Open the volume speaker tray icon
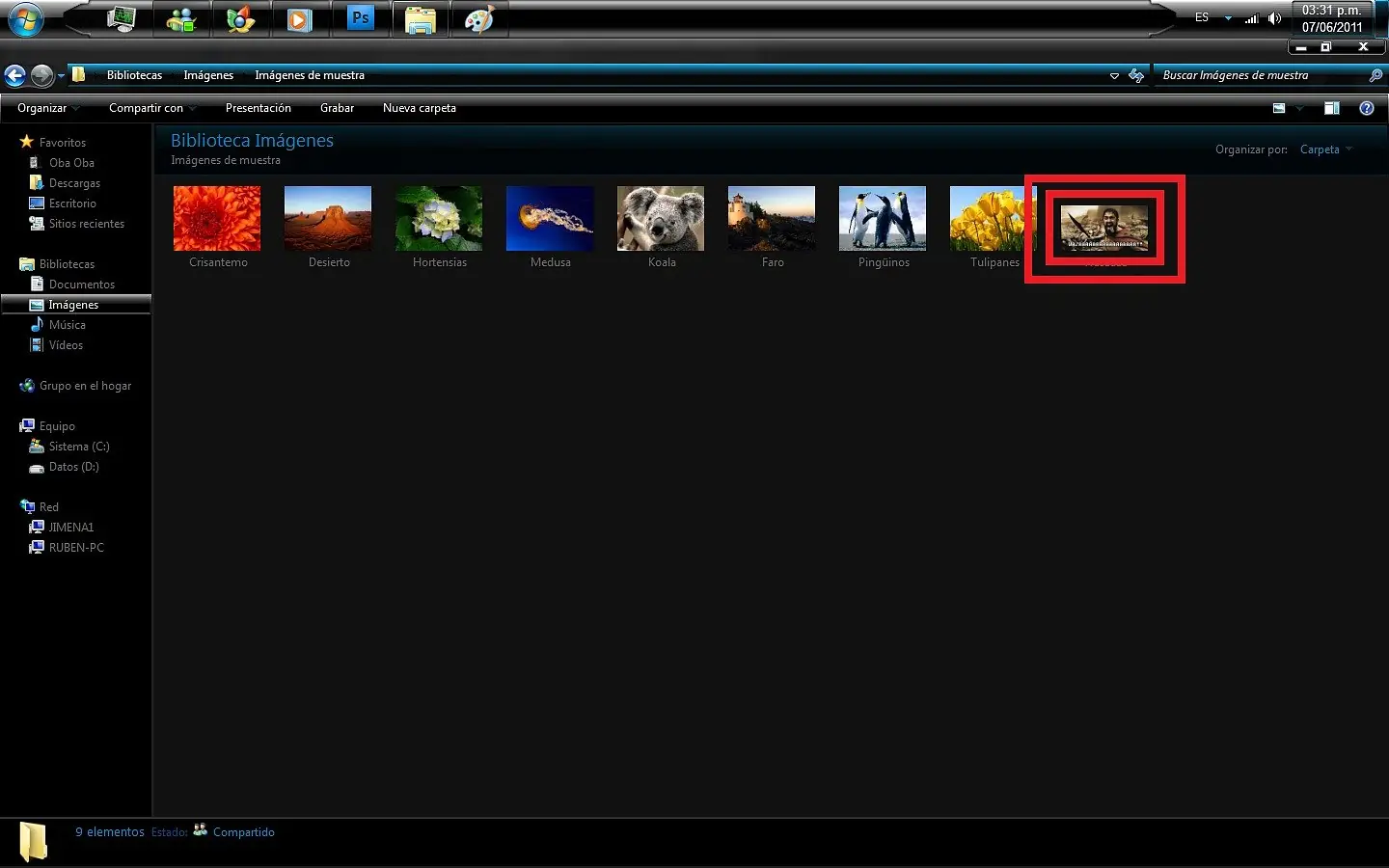The image size is (1389, 868). (x=1274, y=17)
